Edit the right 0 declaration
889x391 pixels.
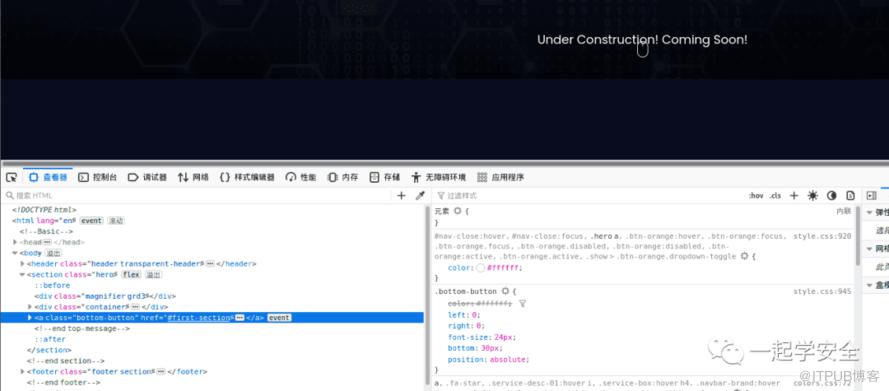pos(467,326)
